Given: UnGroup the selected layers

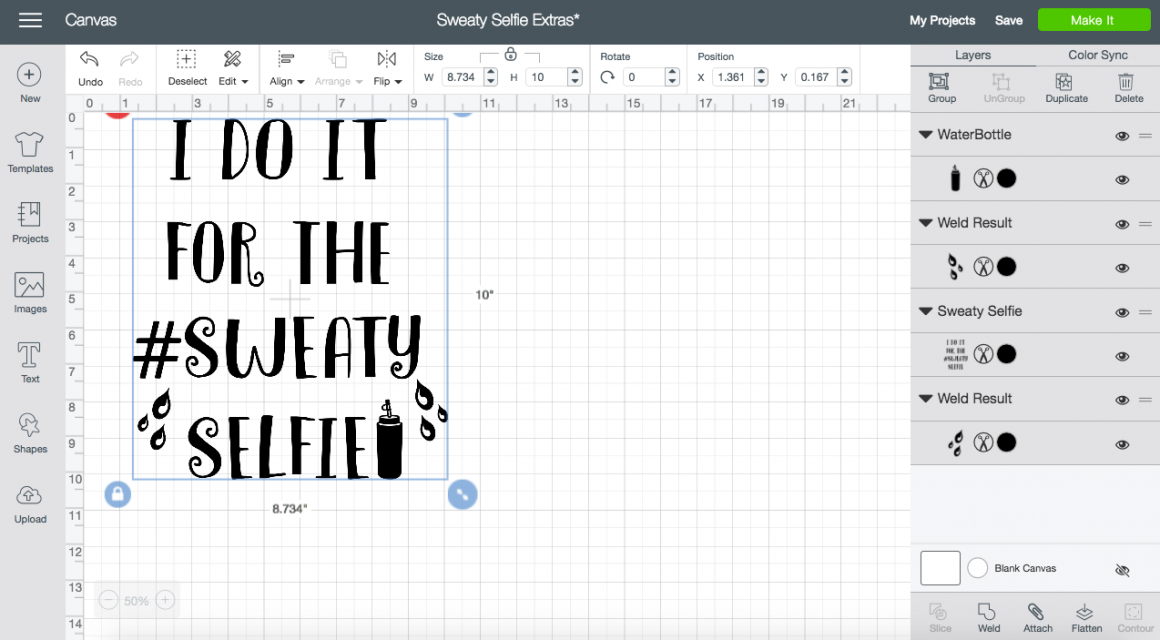Looking at the screenshot, I should pos(1004,87).
